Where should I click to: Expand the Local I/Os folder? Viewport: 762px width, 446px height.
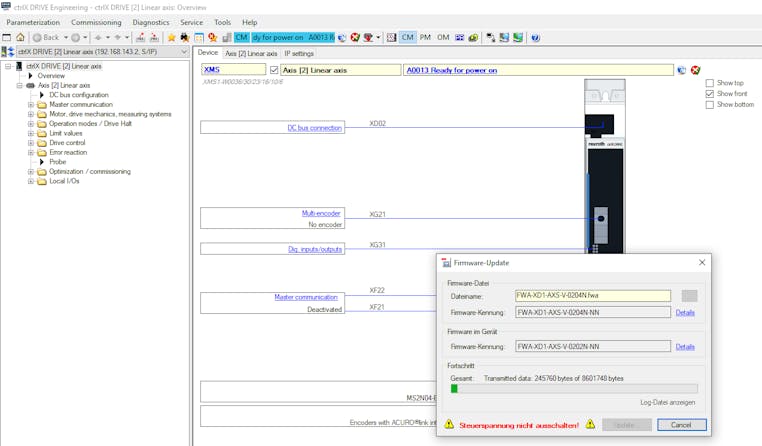point(31,181)
